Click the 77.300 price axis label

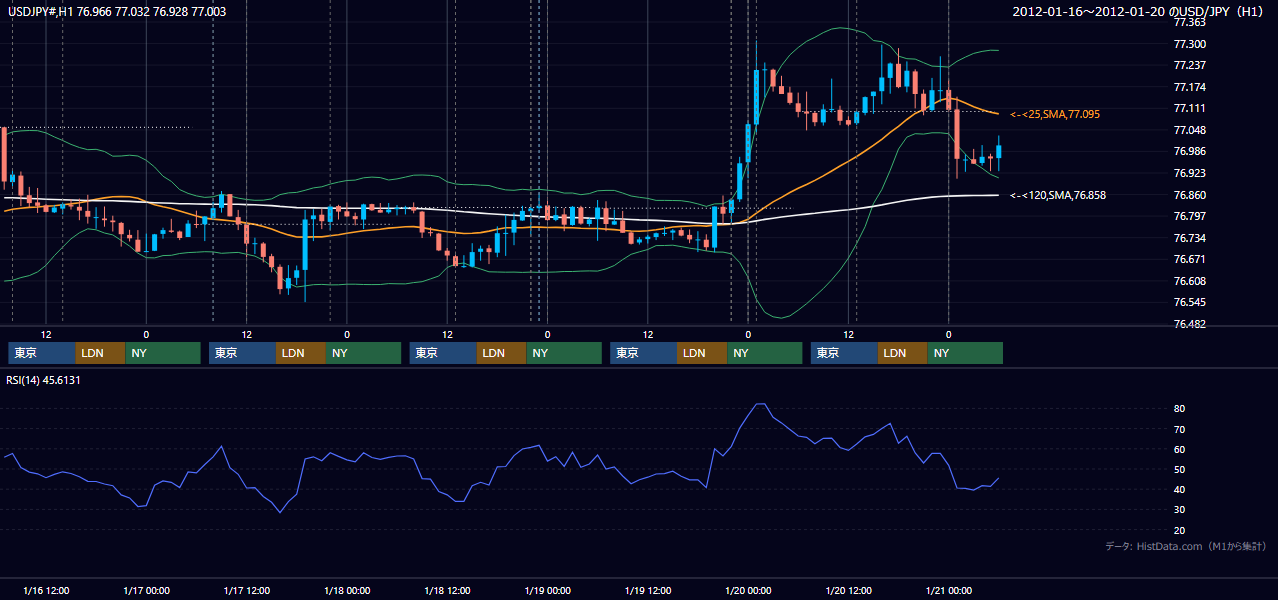click(x=1189, y=44)
